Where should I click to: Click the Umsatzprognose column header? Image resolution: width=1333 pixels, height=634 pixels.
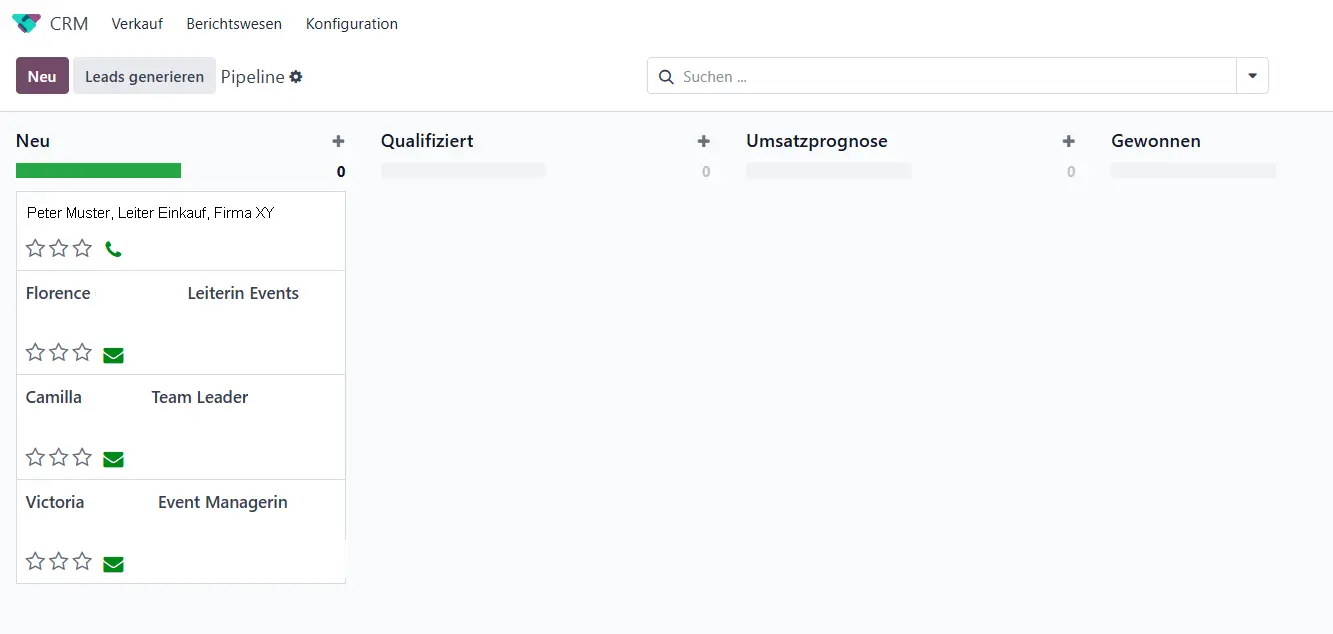[817, 141]
